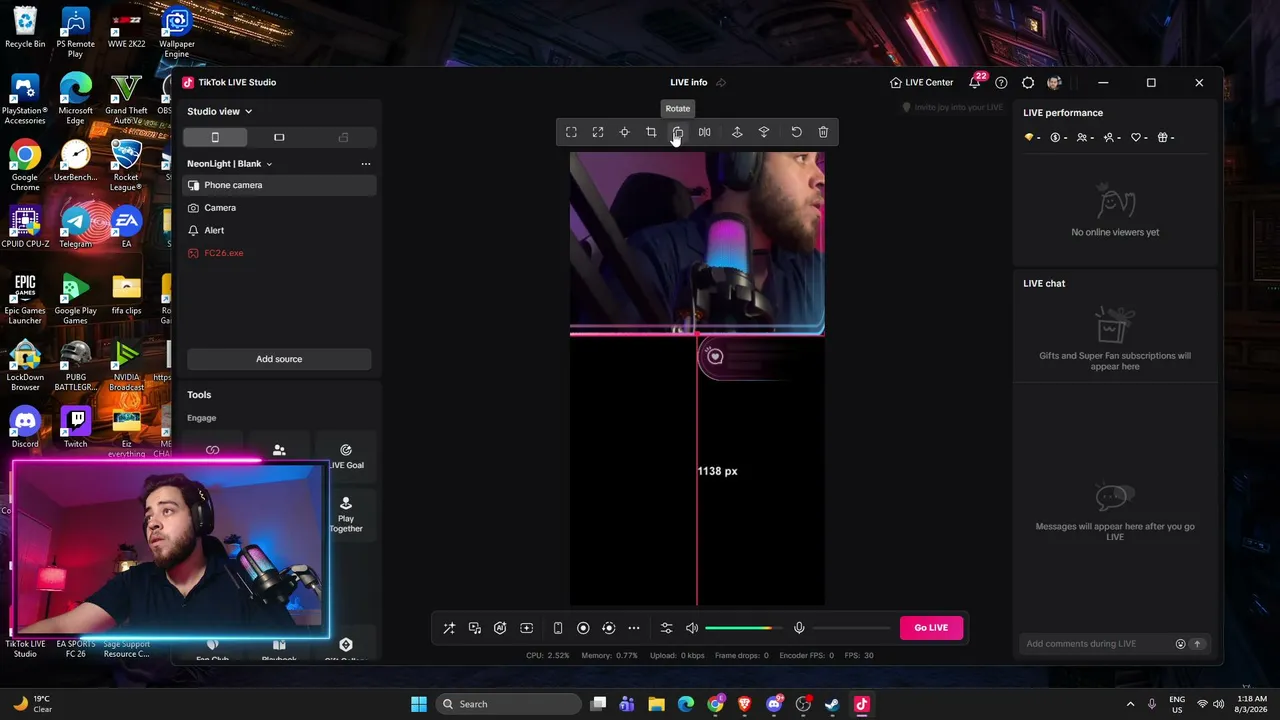Adjust the speaker volume slider
Screen dimensions: 1280x720
741,628
